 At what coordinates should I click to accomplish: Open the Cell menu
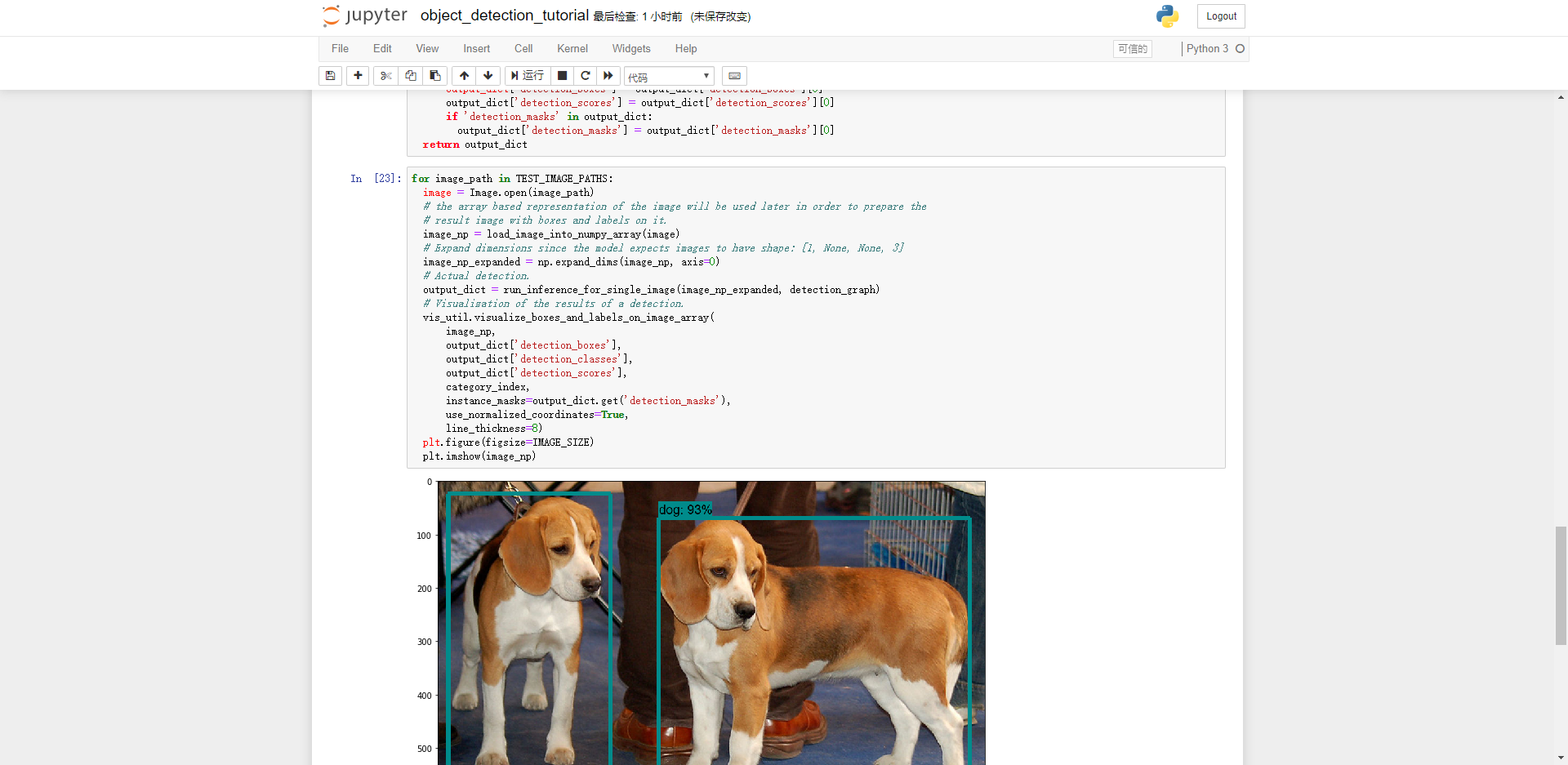click(523, 49)
